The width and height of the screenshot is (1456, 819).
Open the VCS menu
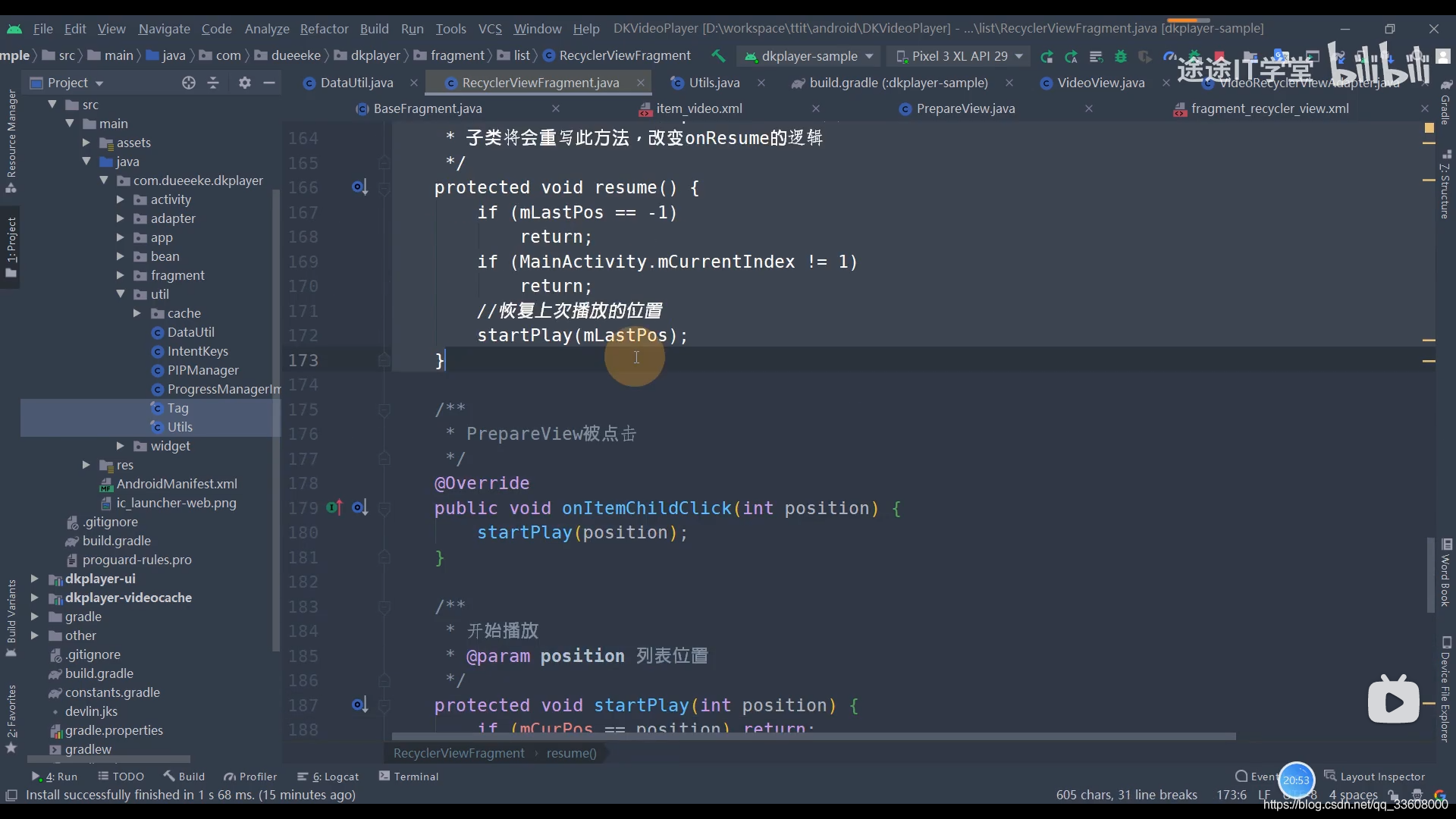pyautogui.click(x=490, y=29)
